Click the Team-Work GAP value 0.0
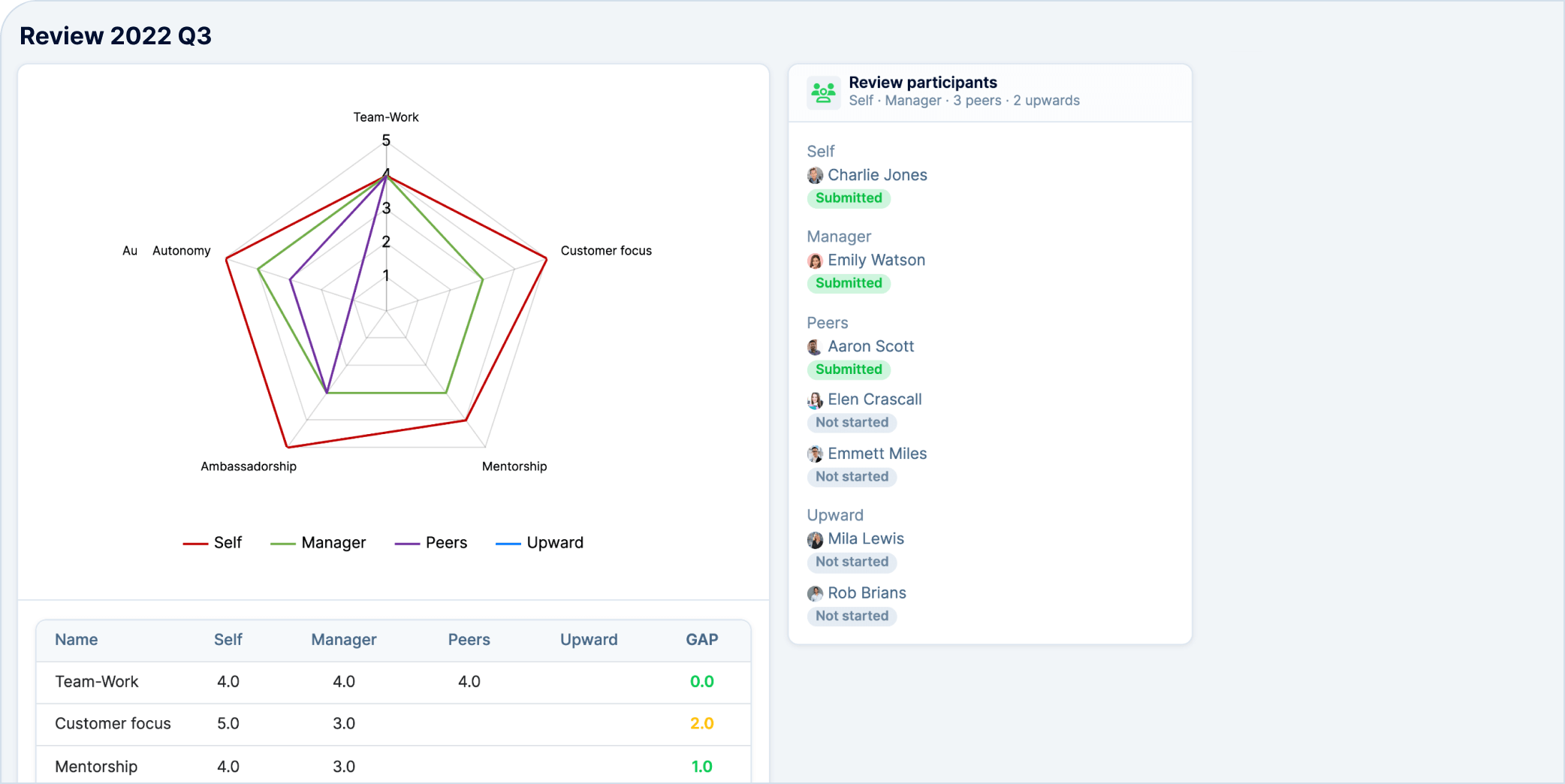The width and height of the screenshot is (1565, 784). [x=702, y=682]
